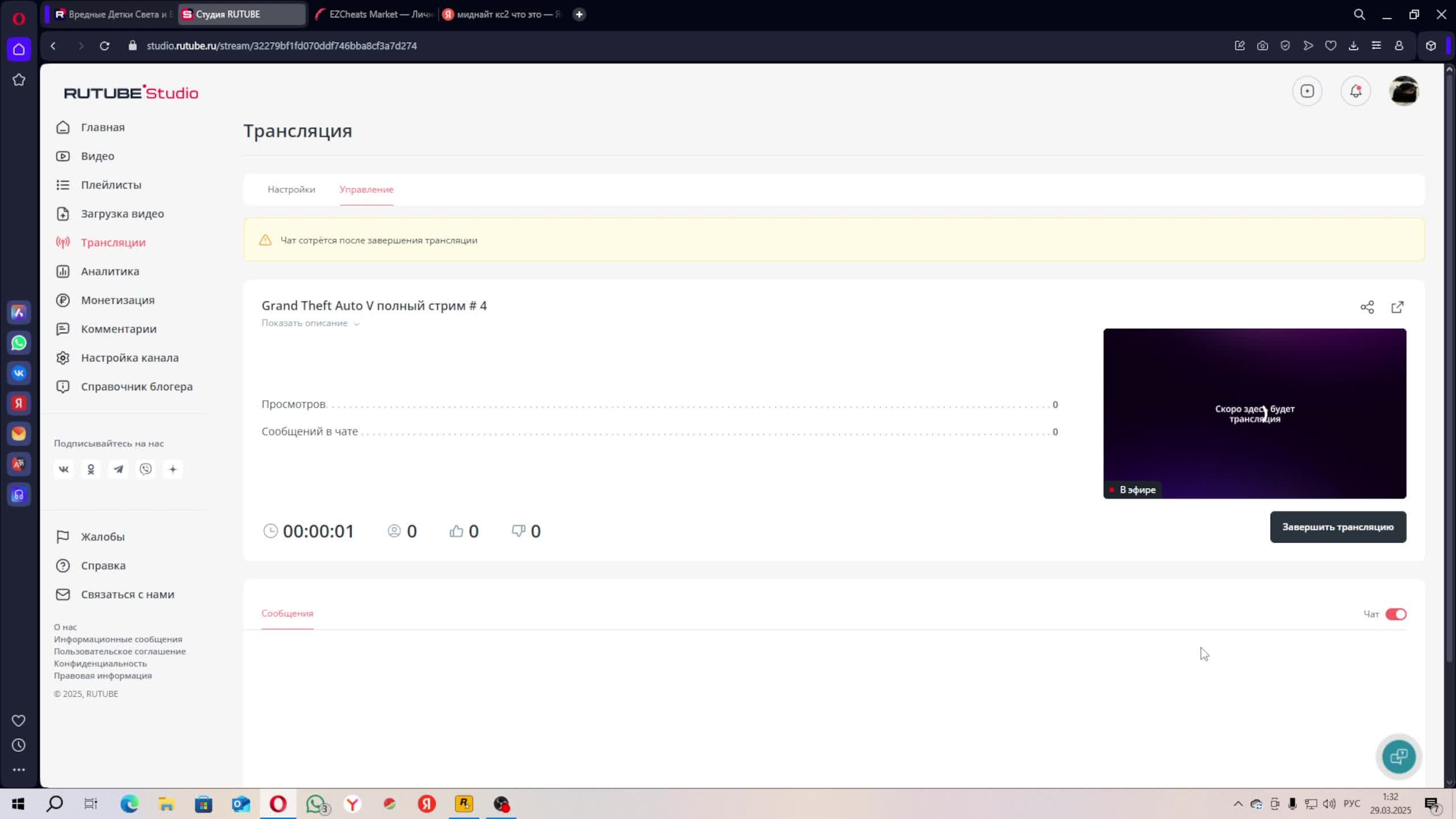
Task: Open the Telegram social link icon
Action: pyautogui.click(x=118, y=469)
